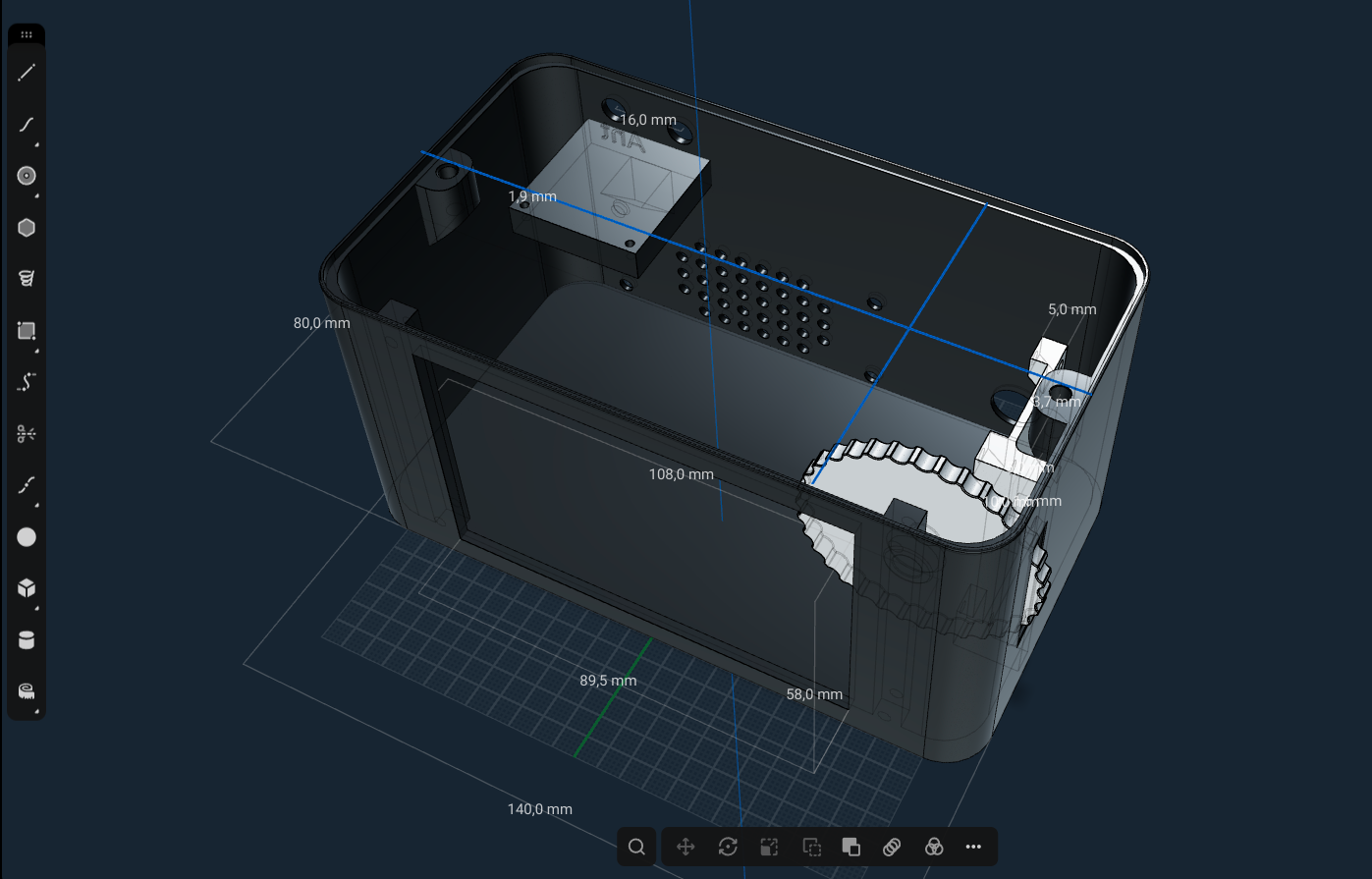The height and width of the screenshot is (879, 1372).
Task: Open the three-dot more options menu
Action: 973,847
